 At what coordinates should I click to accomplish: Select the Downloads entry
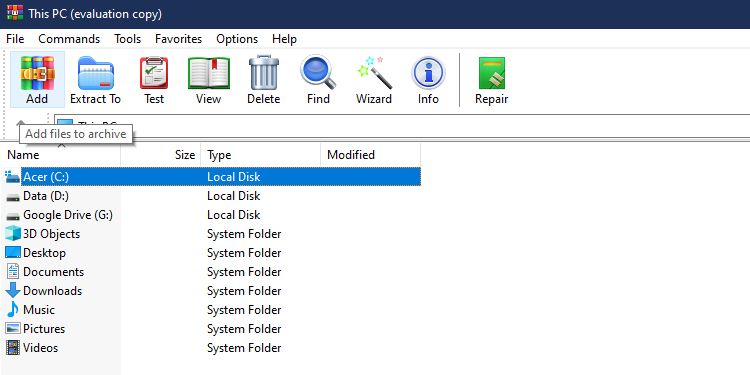click(x=52, y=291)
